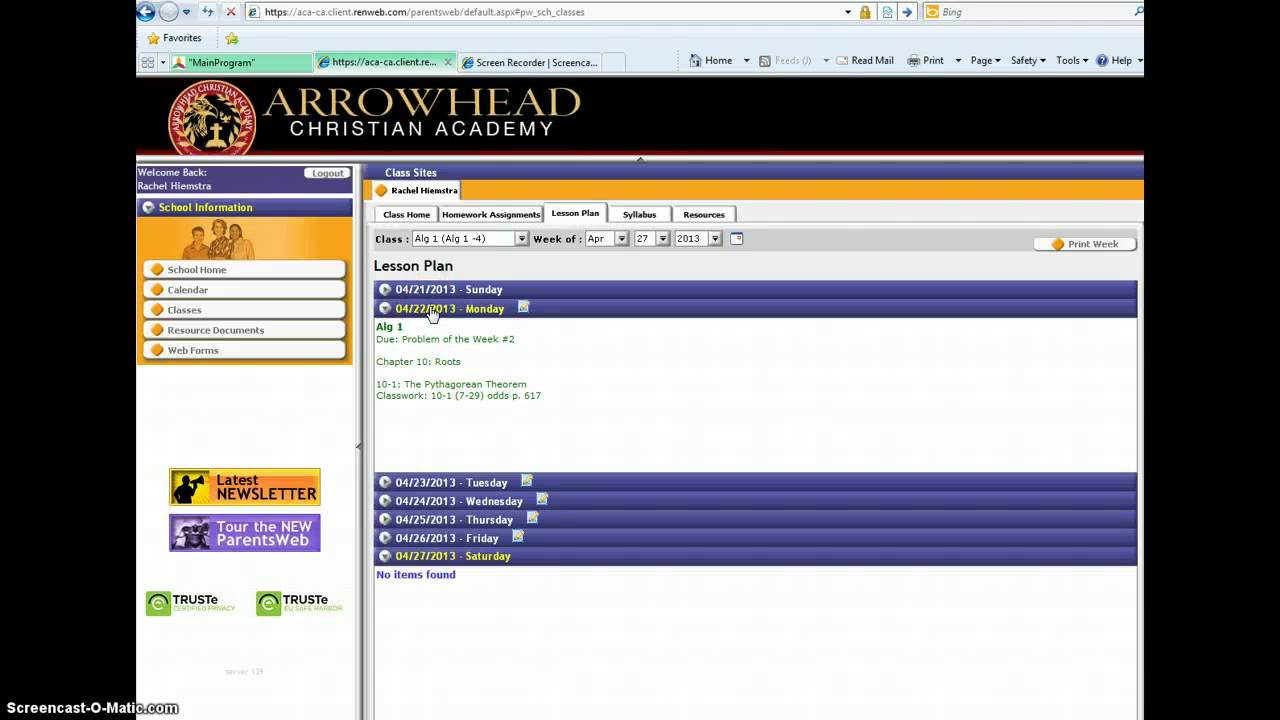Click the Home toolbar icon
Image resolution: width=1280 pixels, height=720 pixels.
click(x=711, y=61)
